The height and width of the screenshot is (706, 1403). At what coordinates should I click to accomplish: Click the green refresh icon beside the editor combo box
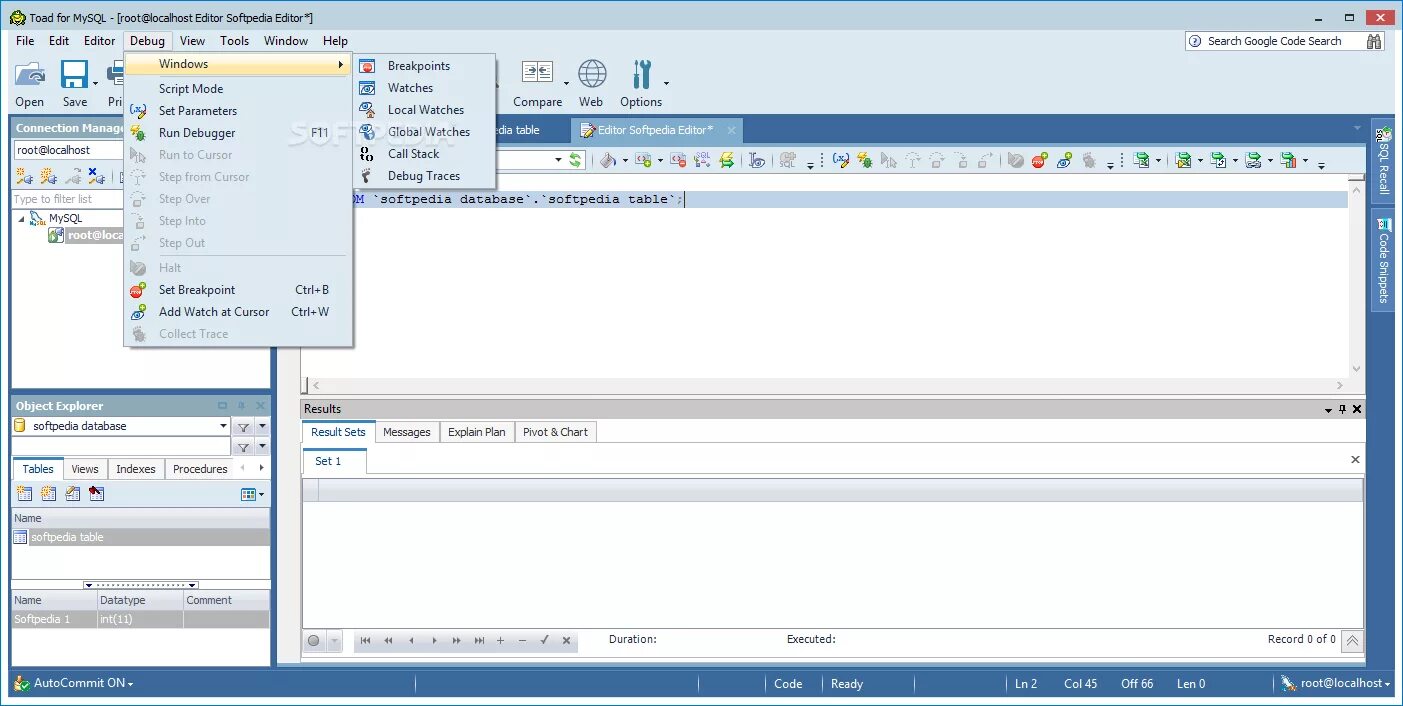coord(575,160)
